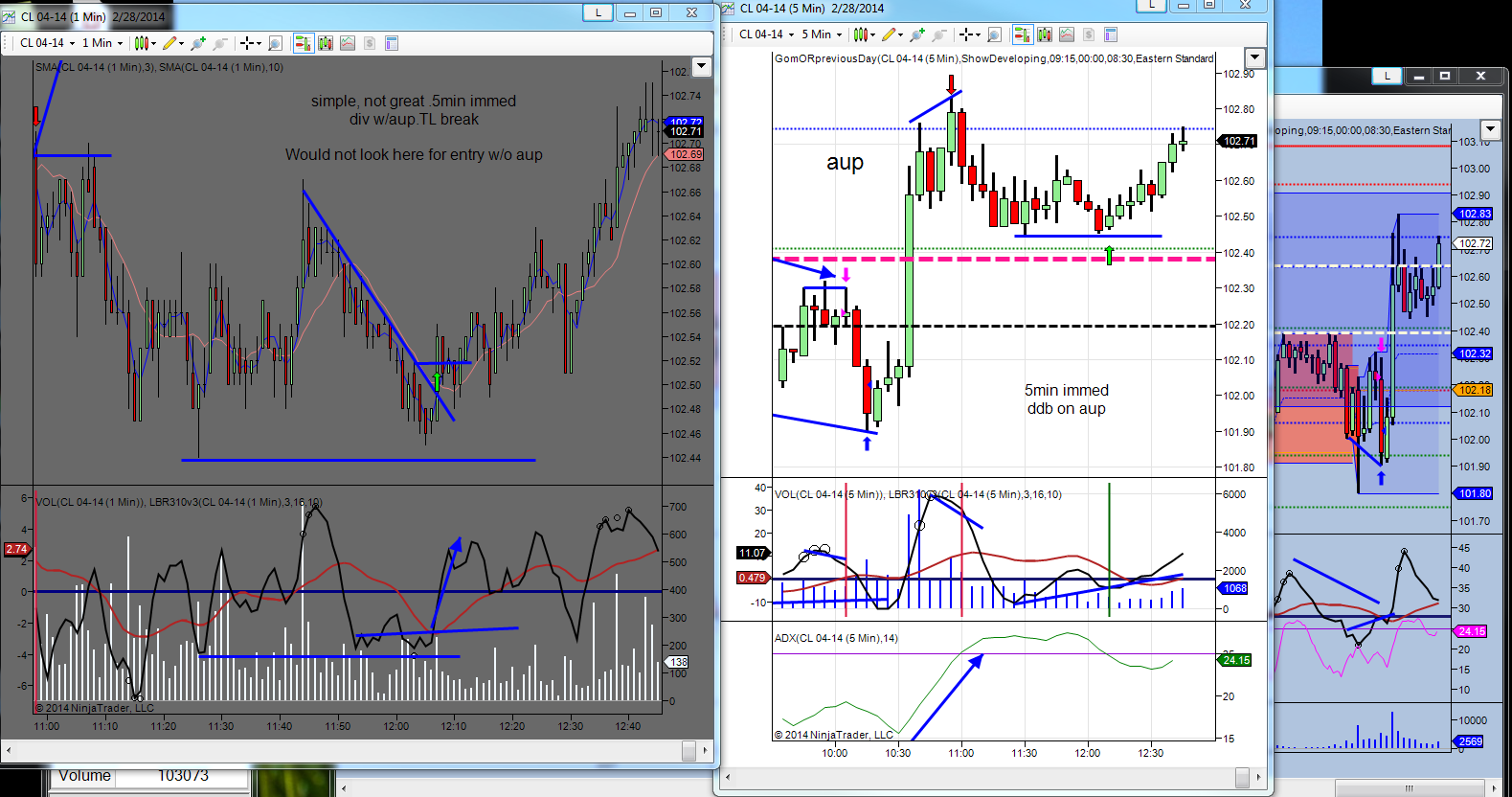
Task: Click red 2.74 marker on 1 Min indicator panel
Action: [17, 549]
